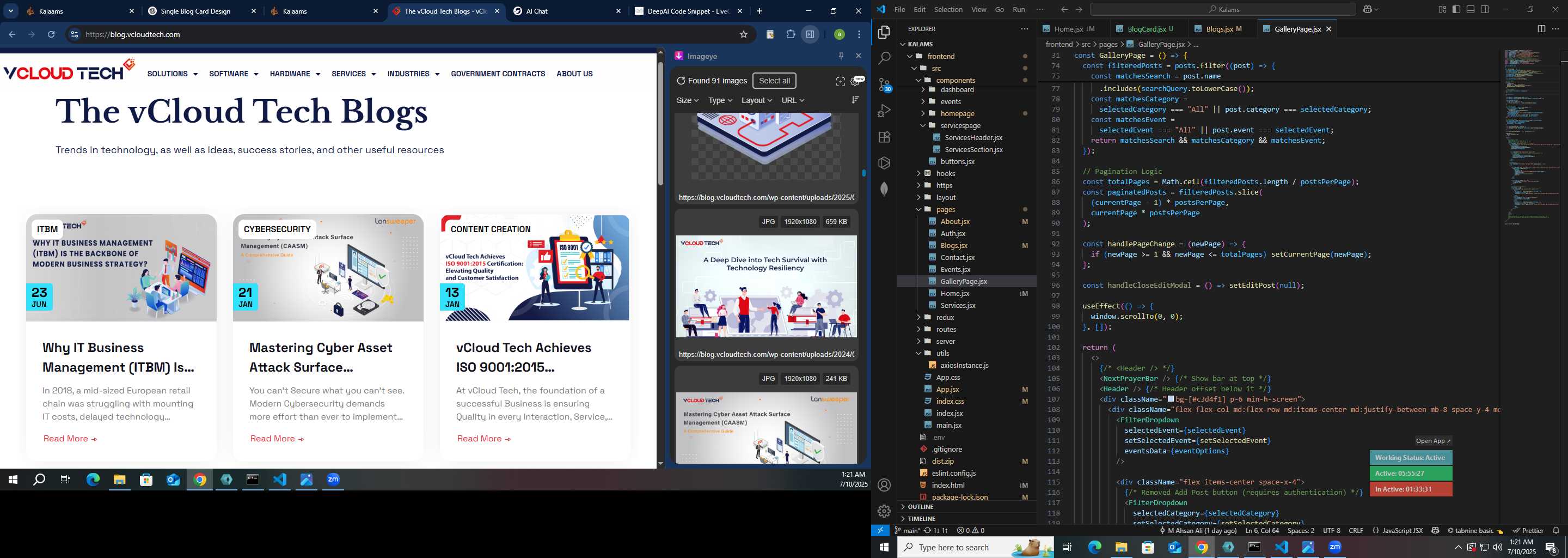The width and height of the screenshot is (1568, 558).
Task: Open the Imageye URL filter dropdown
Action: pos(793,100)
